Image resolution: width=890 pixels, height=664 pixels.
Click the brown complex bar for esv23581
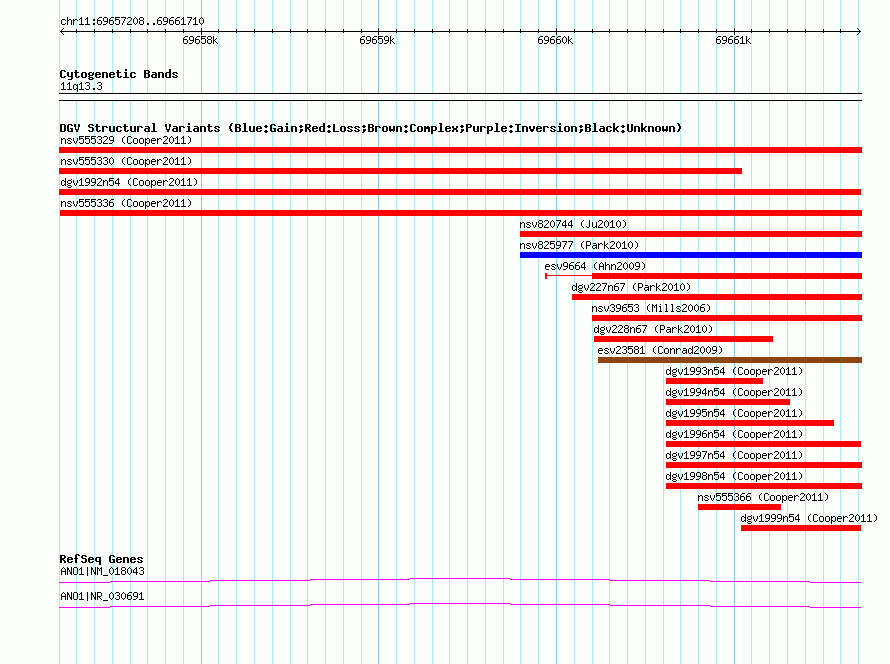[730, 360]
